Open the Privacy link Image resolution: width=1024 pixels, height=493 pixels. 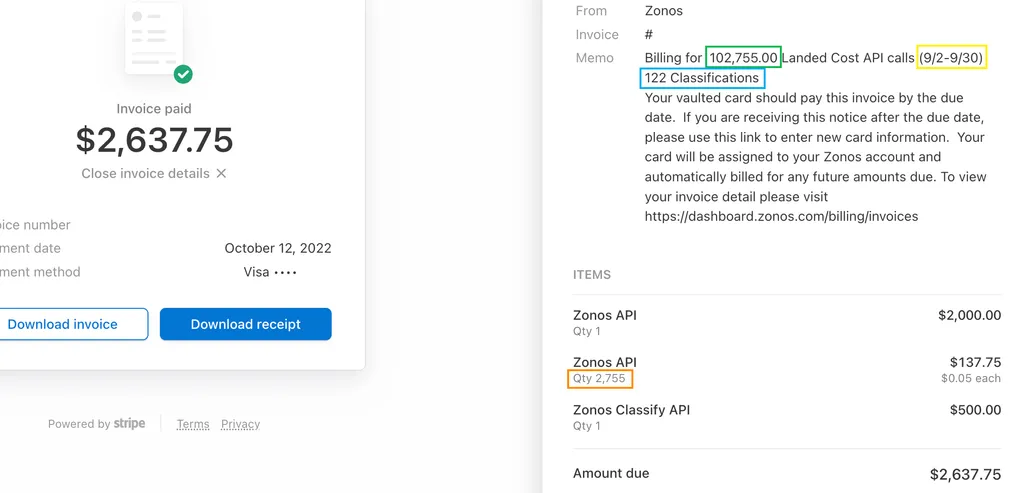(x=240, y=424)
